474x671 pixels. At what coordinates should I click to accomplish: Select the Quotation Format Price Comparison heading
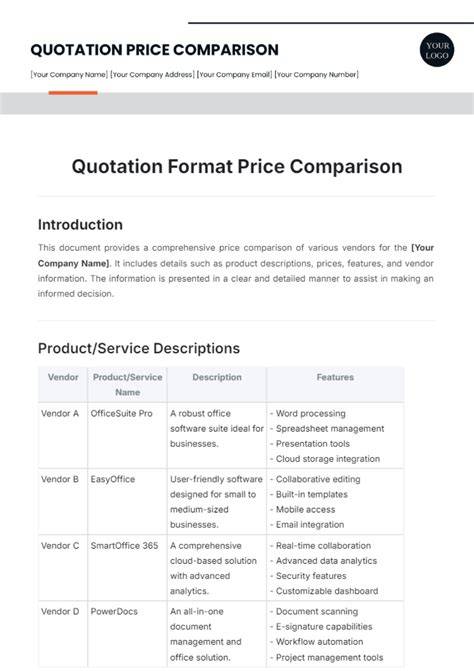tap(237, 166)
